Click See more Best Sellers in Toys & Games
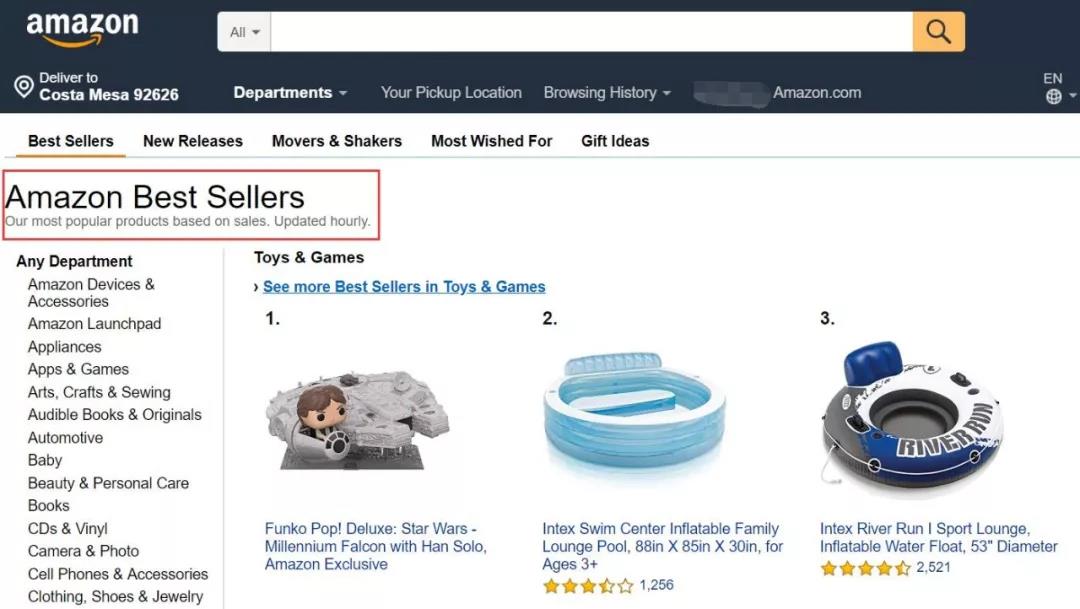 [x=404, y=286]
